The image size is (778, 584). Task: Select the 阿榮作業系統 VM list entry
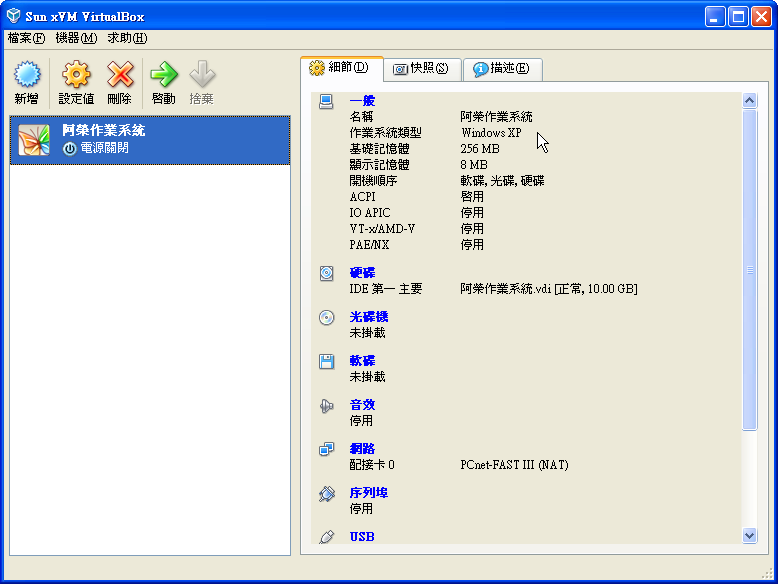point(150,140)
